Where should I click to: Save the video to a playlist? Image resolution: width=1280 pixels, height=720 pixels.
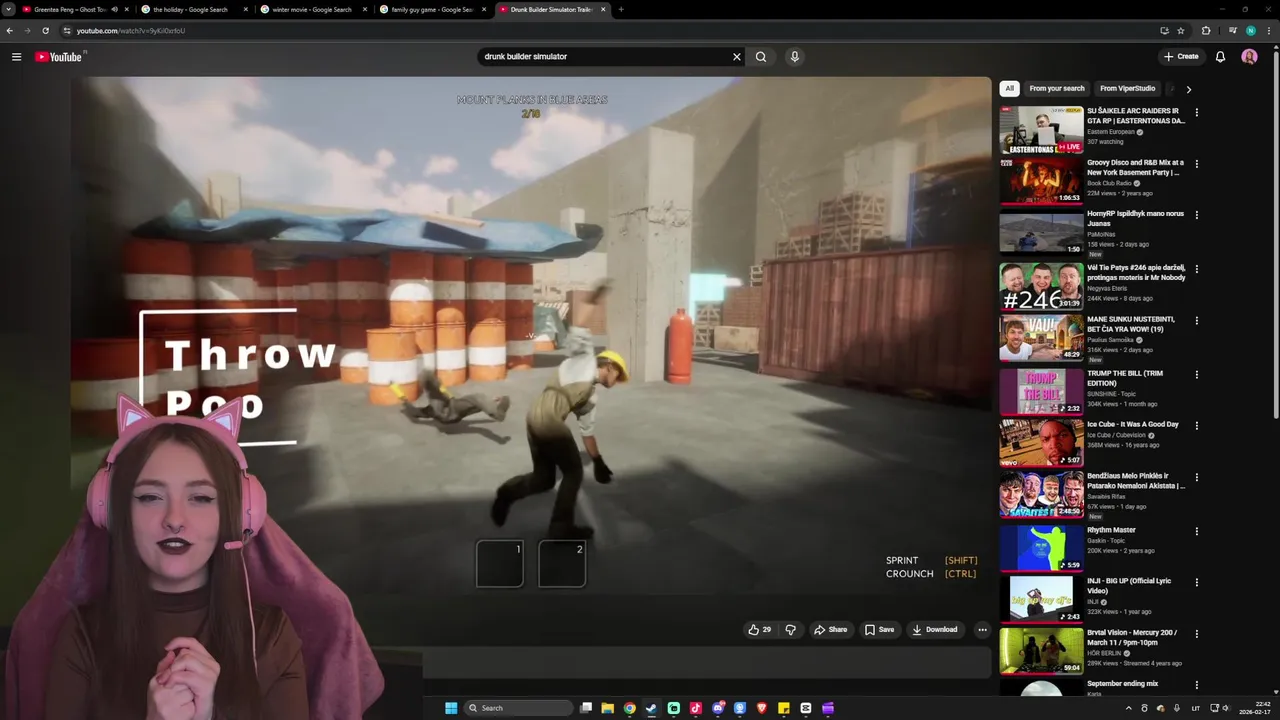880,630
